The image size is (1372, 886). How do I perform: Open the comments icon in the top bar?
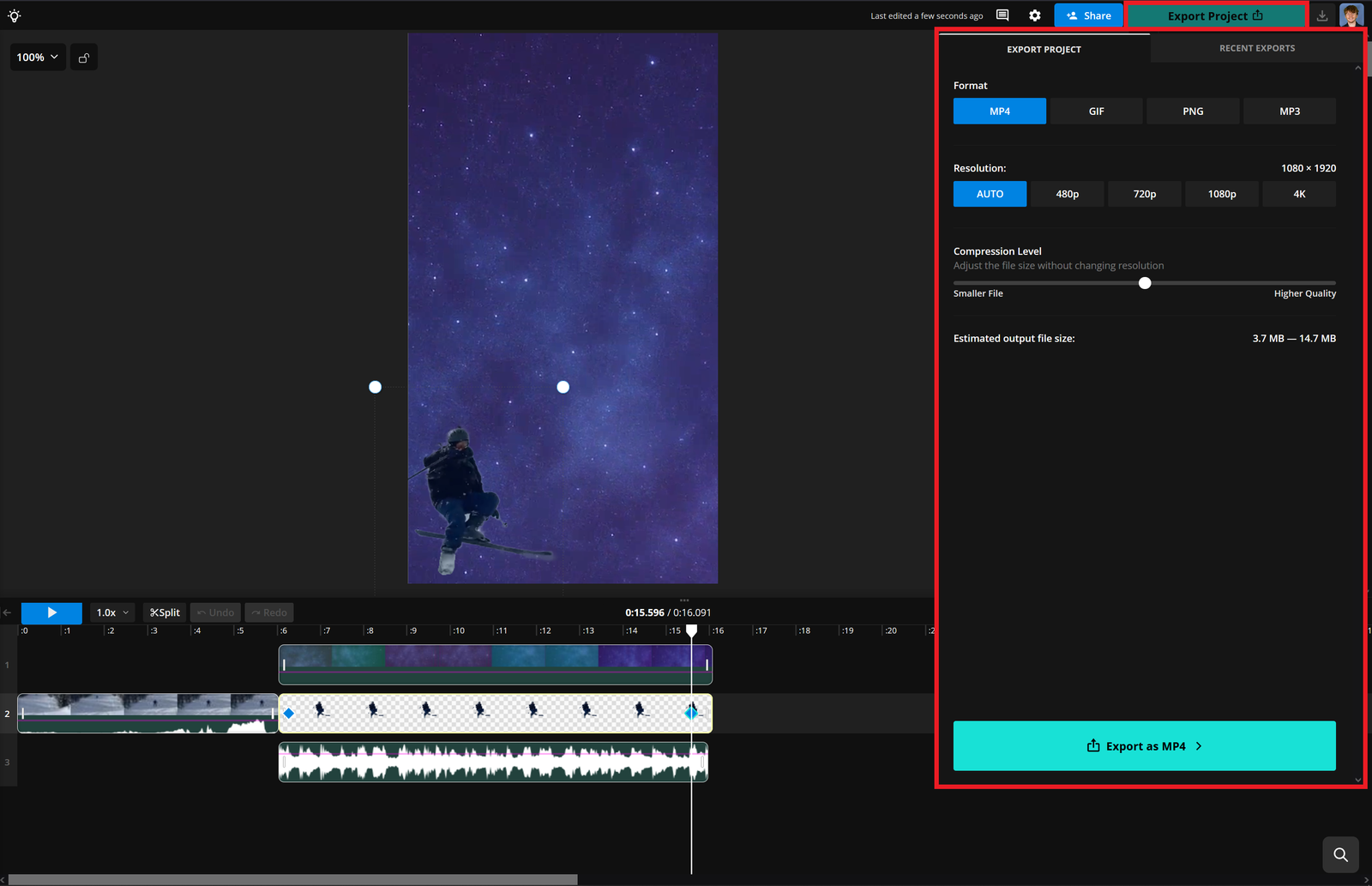[1002, 15]
